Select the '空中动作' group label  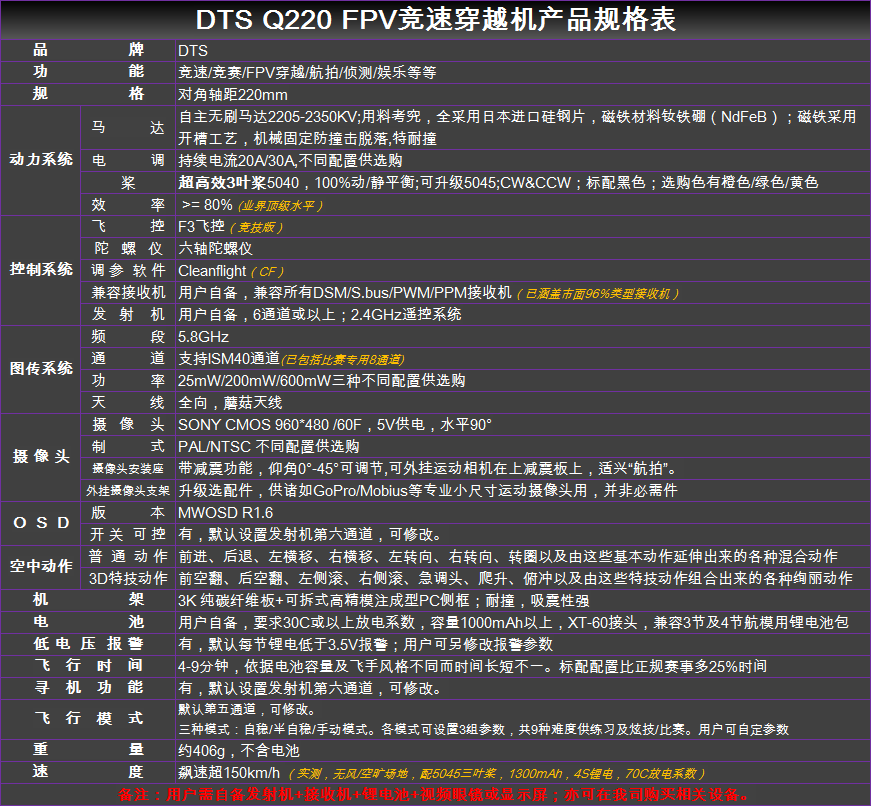click(x=41, y=567)
